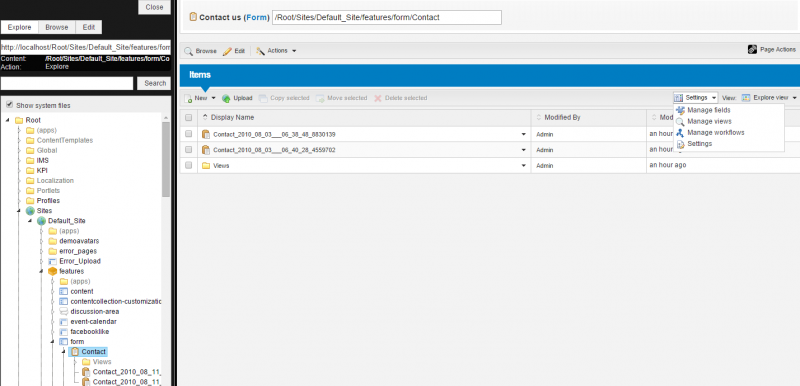Image resolution: width=800 pixels, height=386 pixels.
Task: Click the Contact_2010_08_03___06_40_28_4559702 row icon
Action: pyautogui.click(x=206, y=150)
